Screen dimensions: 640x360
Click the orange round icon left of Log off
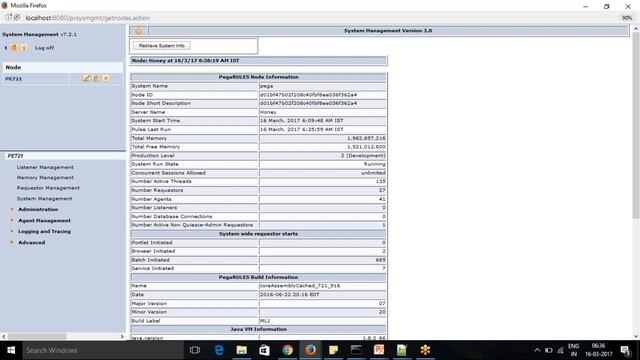[x=14, y=48]
